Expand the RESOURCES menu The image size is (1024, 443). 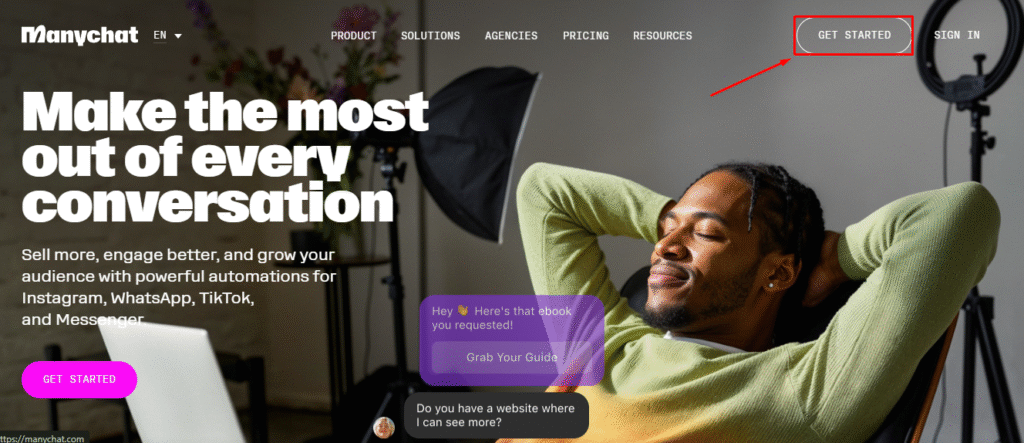pos(662,35)
